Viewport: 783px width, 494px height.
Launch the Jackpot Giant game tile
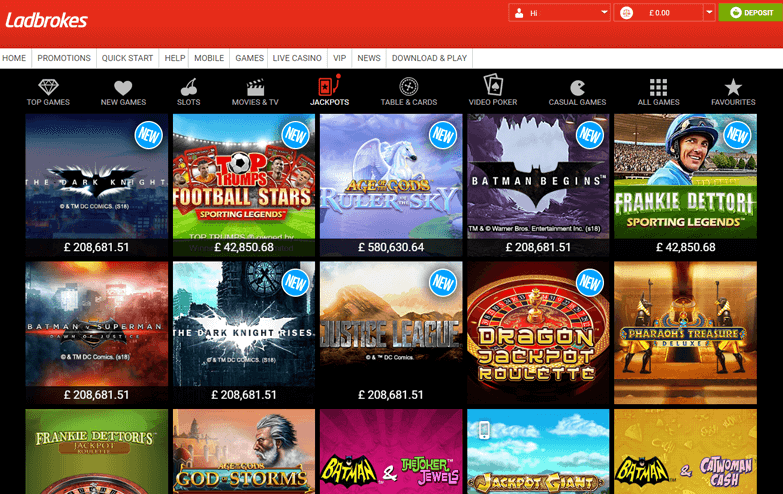click(538, 452)
